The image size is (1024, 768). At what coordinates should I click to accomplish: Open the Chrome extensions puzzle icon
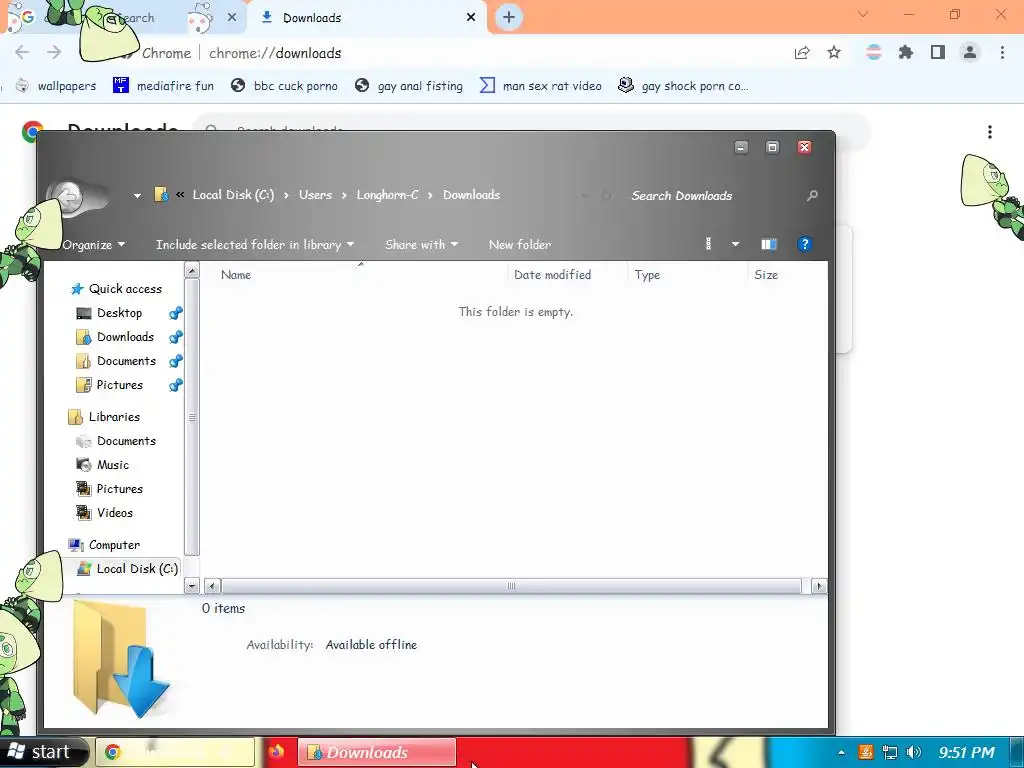click(906, 52)
